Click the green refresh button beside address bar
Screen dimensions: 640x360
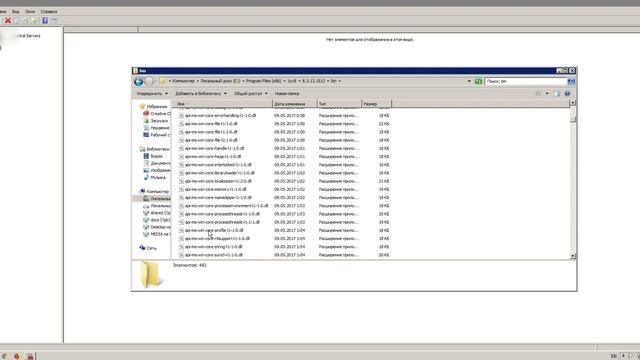tap(478, 81)
